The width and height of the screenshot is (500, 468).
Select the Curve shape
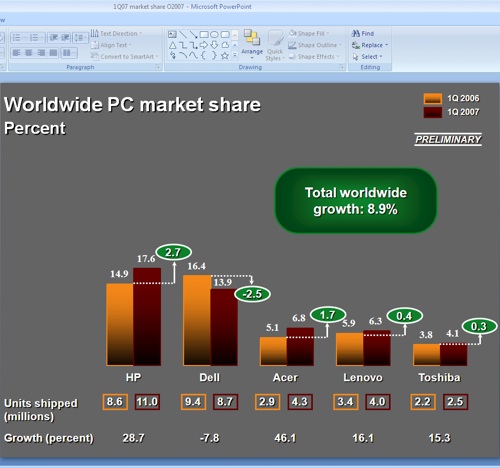193,56
